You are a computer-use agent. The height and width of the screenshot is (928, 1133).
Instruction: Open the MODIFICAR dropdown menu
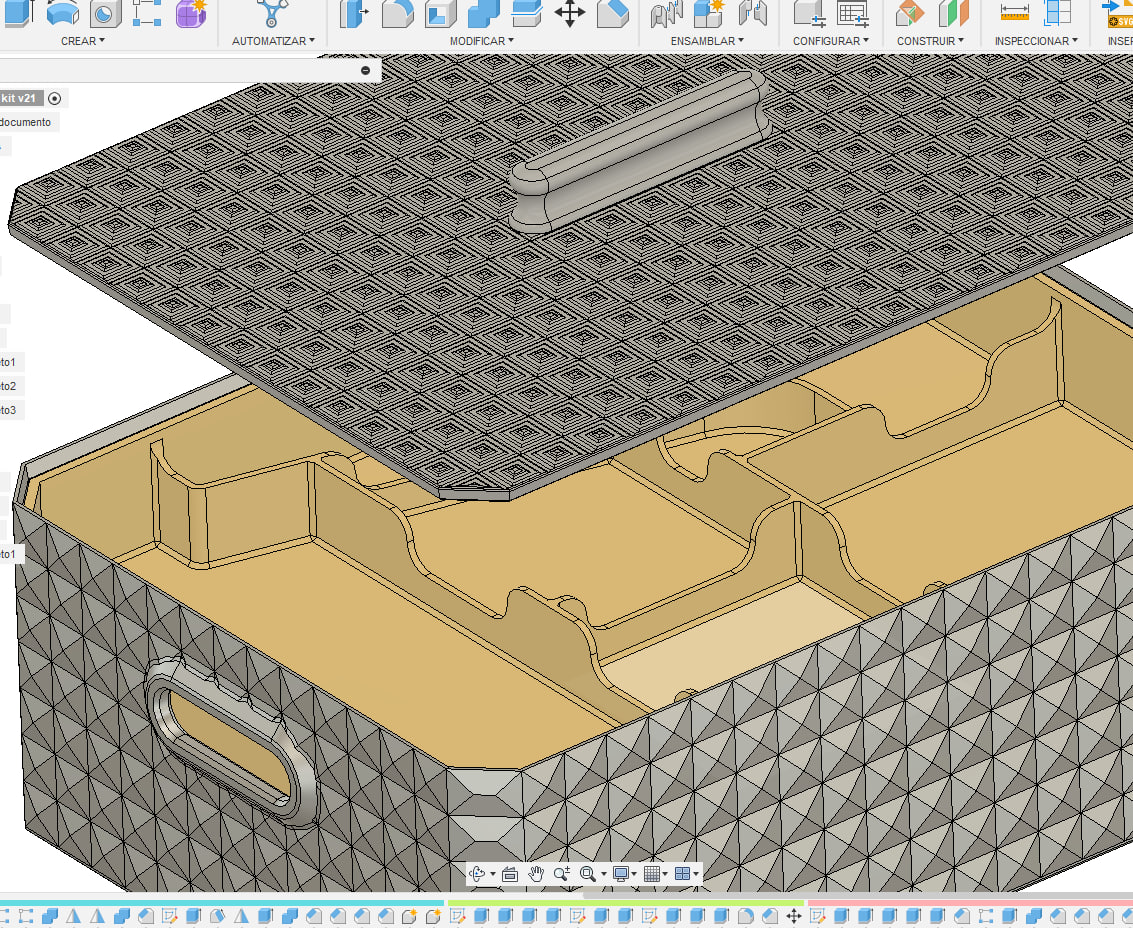tap(482, 41)
